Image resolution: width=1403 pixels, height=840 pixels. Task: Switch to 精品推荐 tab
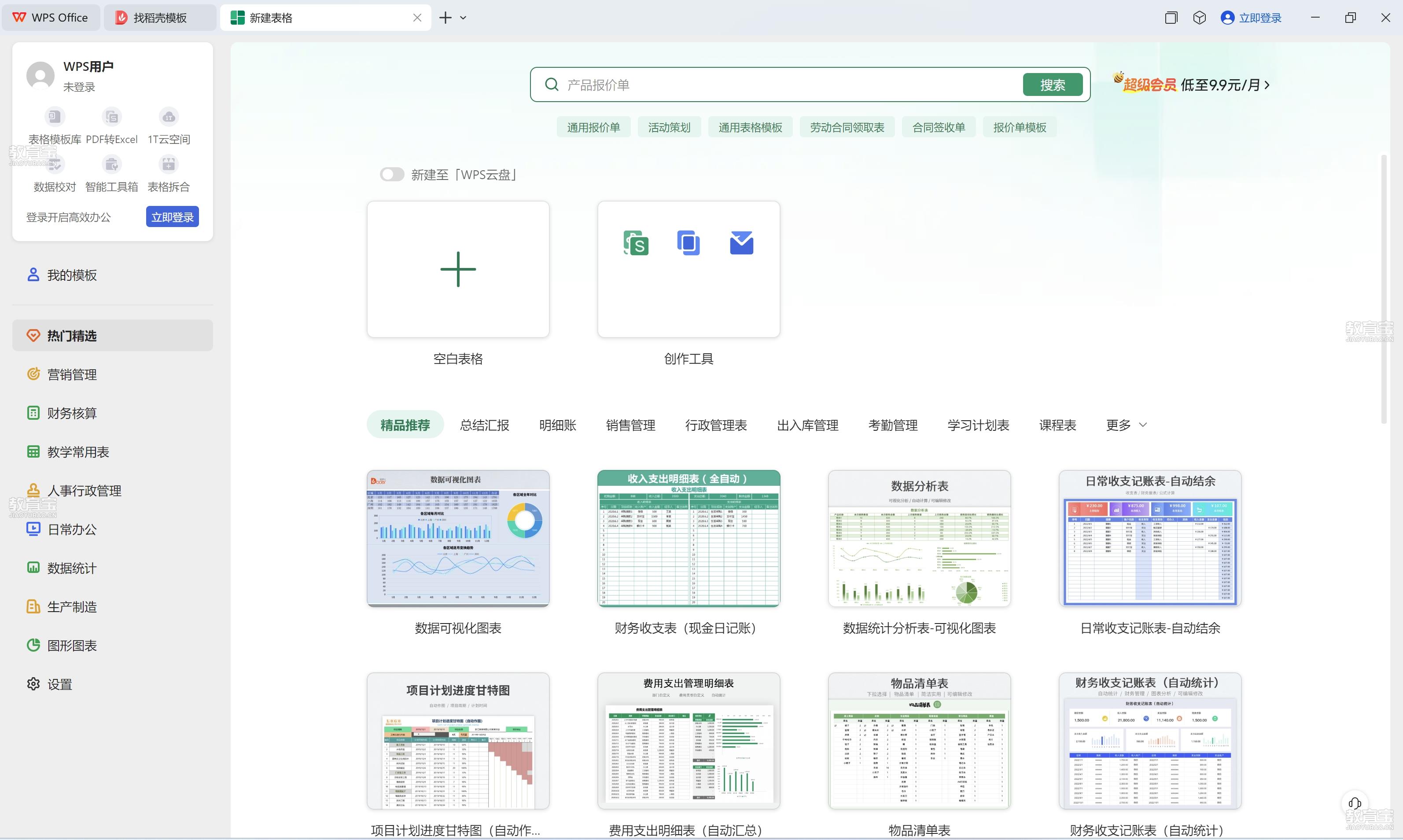(x=405, y=425)
